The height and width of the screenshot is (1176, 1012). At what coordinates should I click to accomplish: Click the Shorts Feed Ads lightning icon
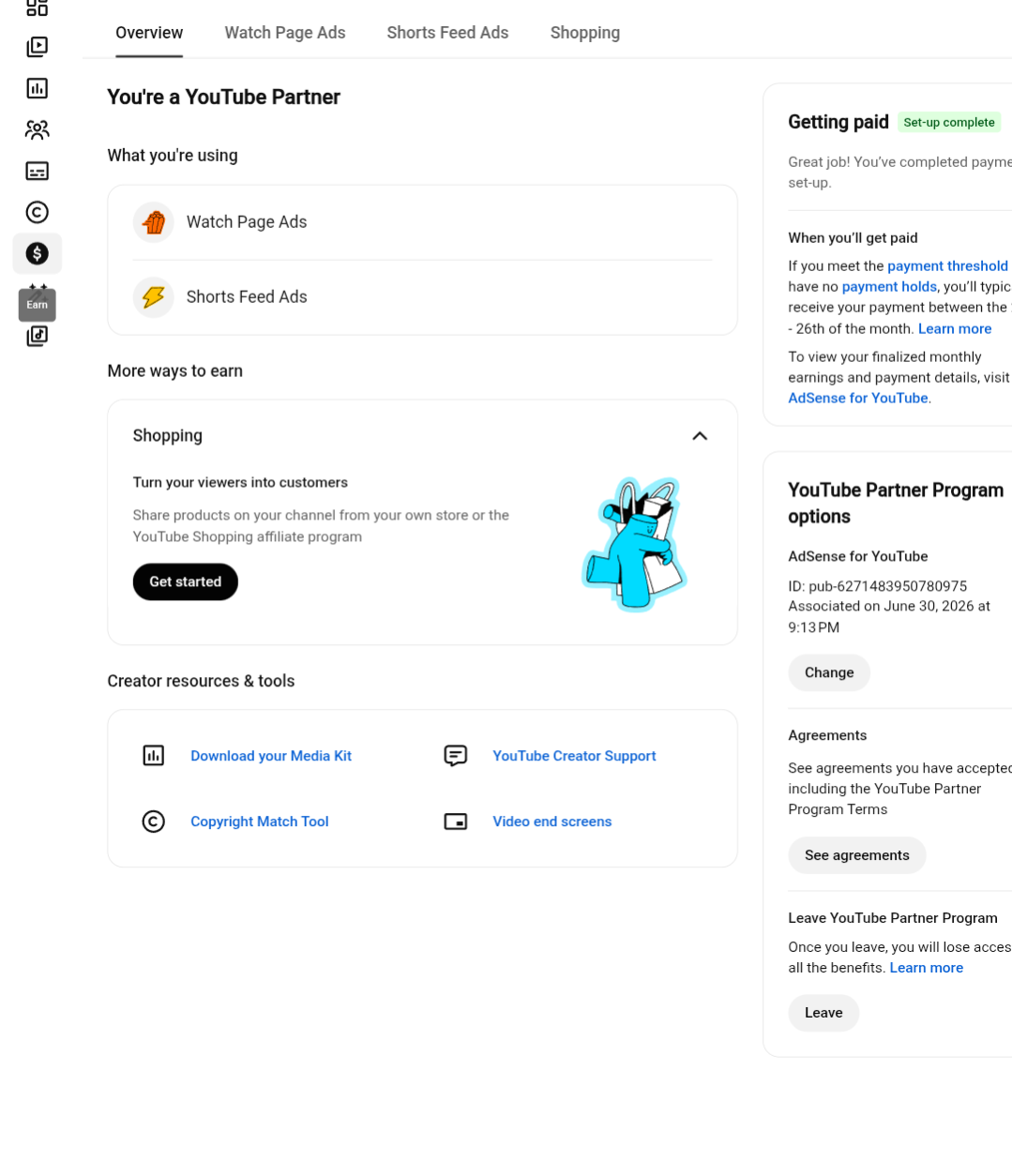tap(154, 297)
